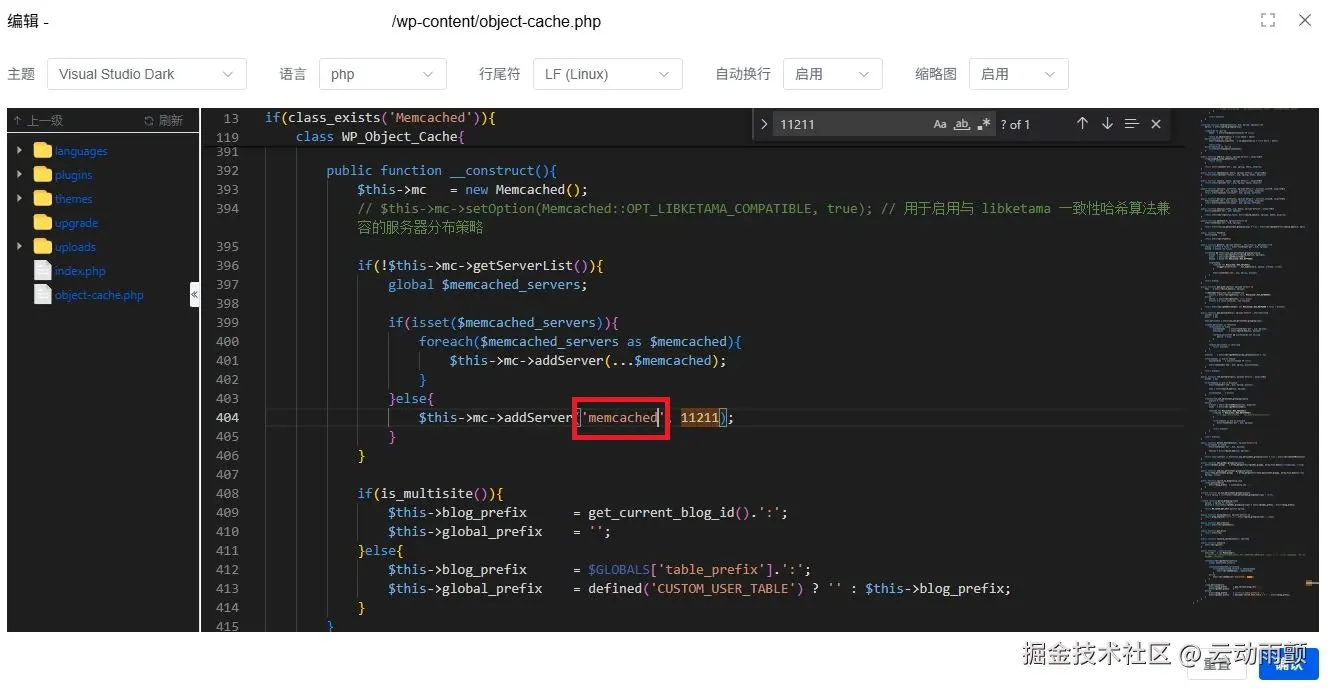Open the 语言 php dropdown
This screenshot has height=688, width=1328.
[383, 74]
